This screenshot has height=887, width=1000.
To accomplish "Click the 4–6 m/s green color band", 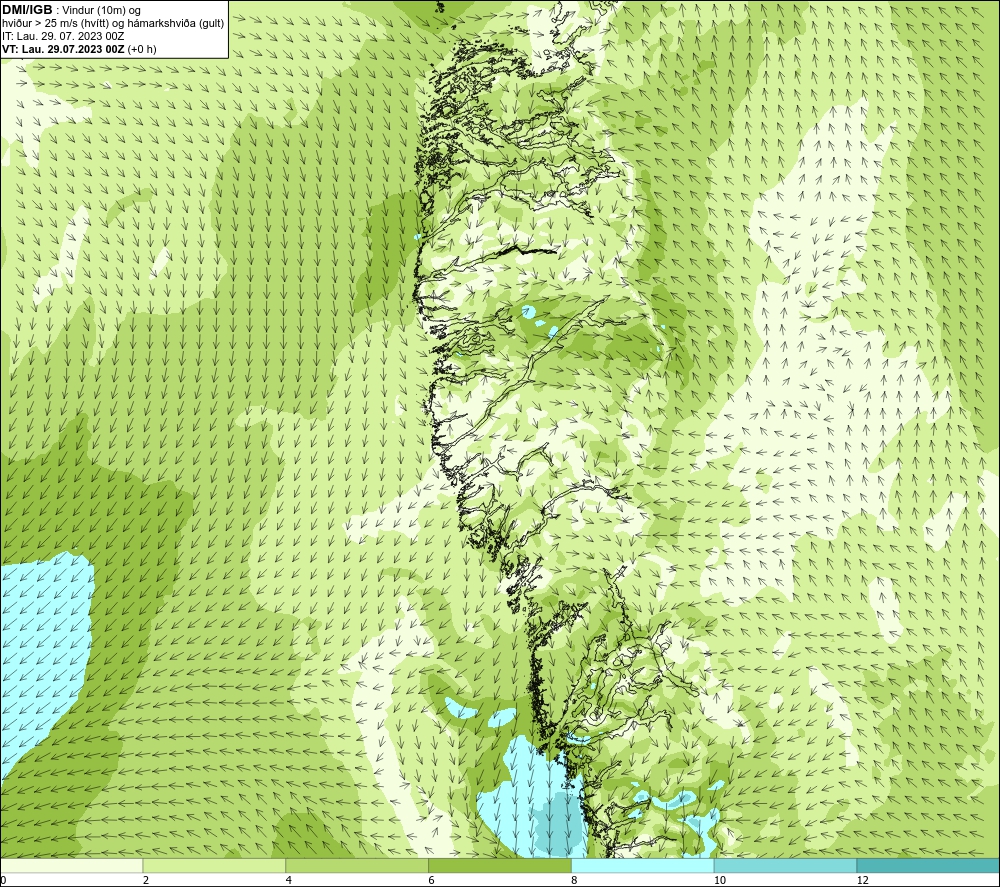I will [357, 865].
